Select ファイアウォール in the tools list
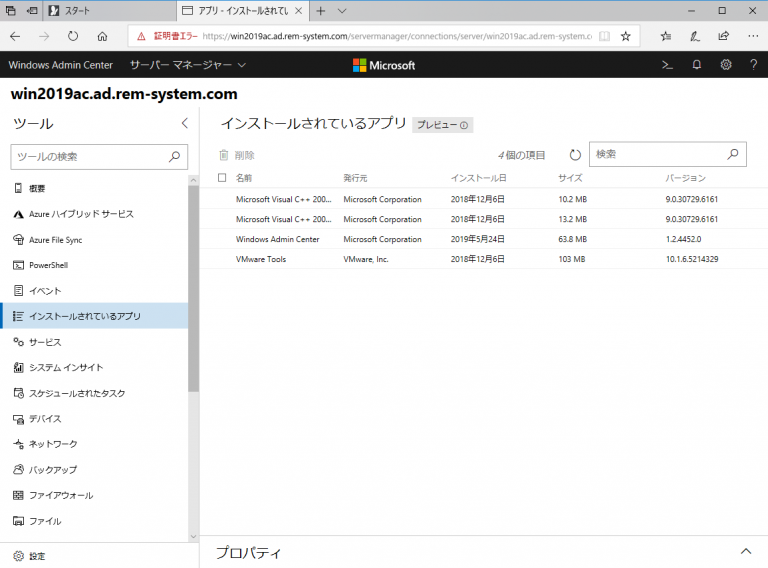Image resolution: width=768 pixels, height=568 pixels. (60, 495)
